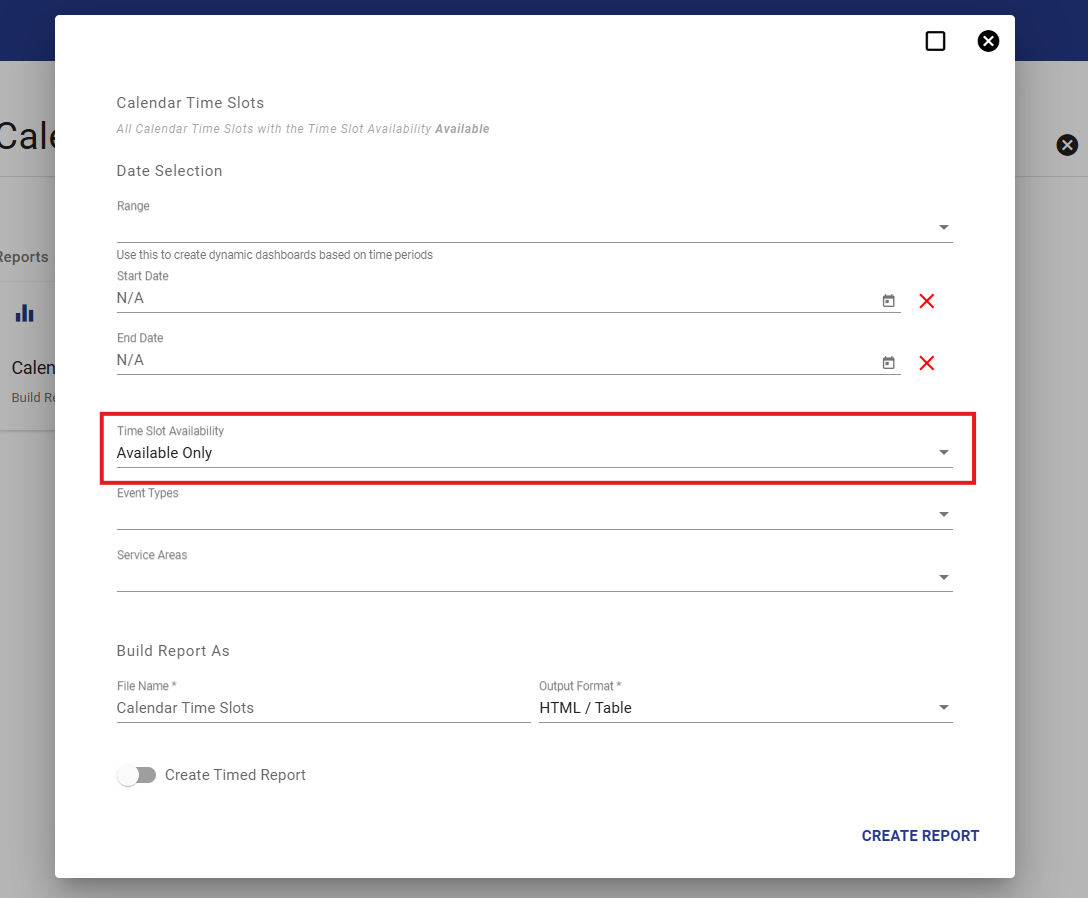Clear the Start Date with red X

(x=926, y=301)
